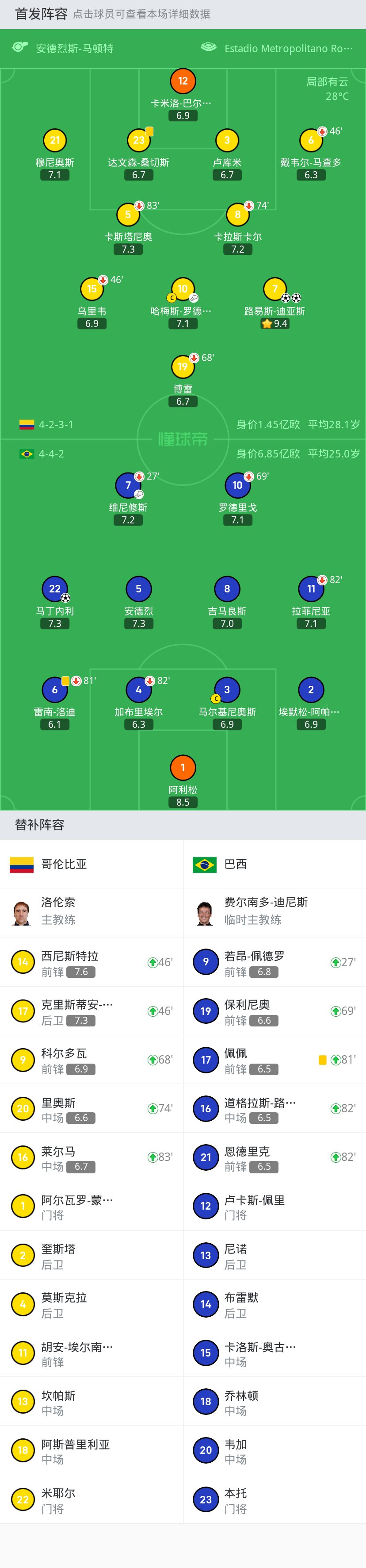The height and width of the screenshot is (1568, 366).
Task: Tap Colombia goalkeeper number 12 jersey icon
Action: click(x=183, y=81)
